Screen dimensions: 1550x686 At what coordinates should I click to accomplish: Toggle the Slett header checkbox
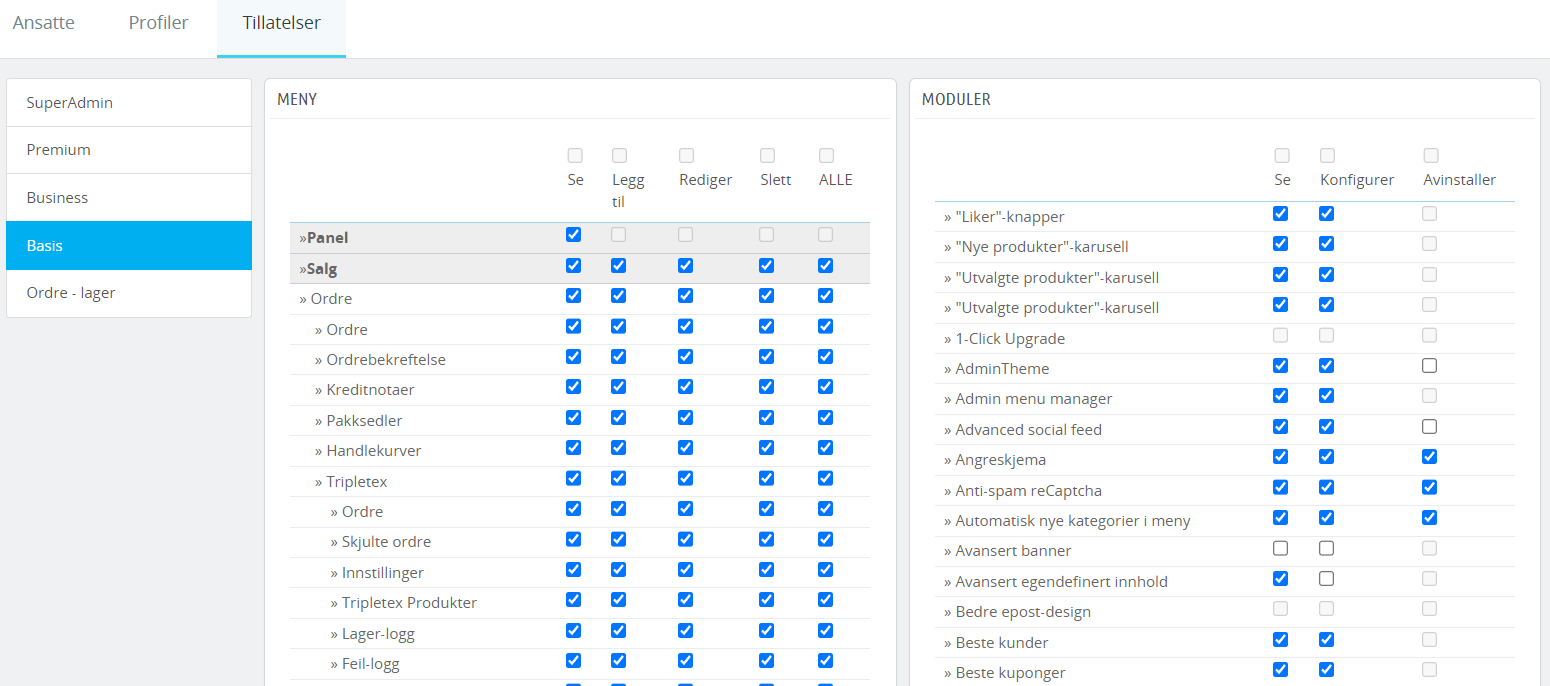coord(767,156)
